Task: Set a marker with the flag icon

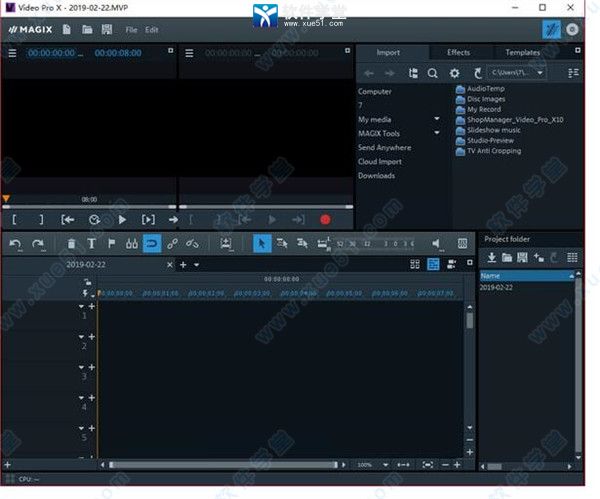Action: click(x=111, y=243)
